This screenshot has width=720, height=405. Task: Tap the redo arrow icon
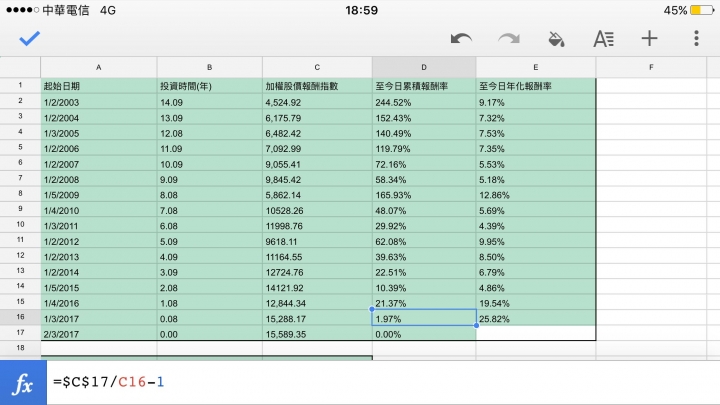click(x=509, y=39)
